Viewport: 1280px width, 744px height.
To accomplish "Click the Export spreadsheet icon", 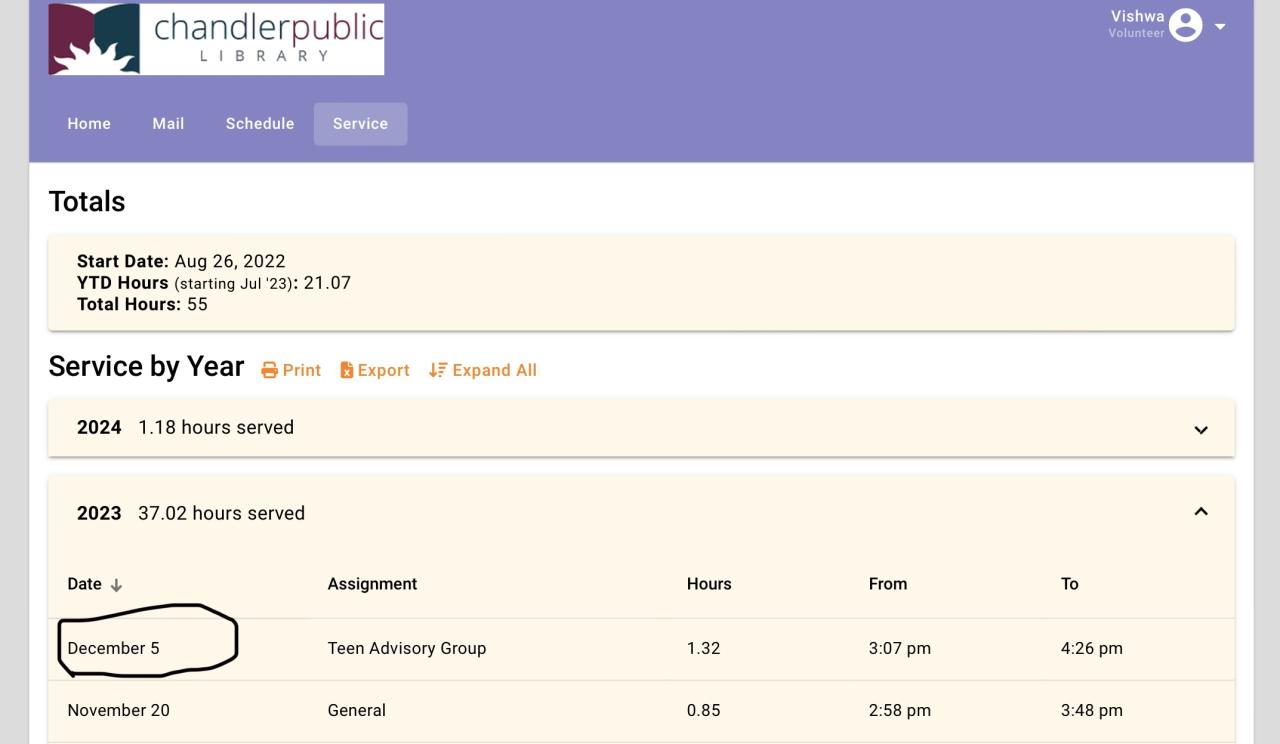I will (x=347, y=370).
